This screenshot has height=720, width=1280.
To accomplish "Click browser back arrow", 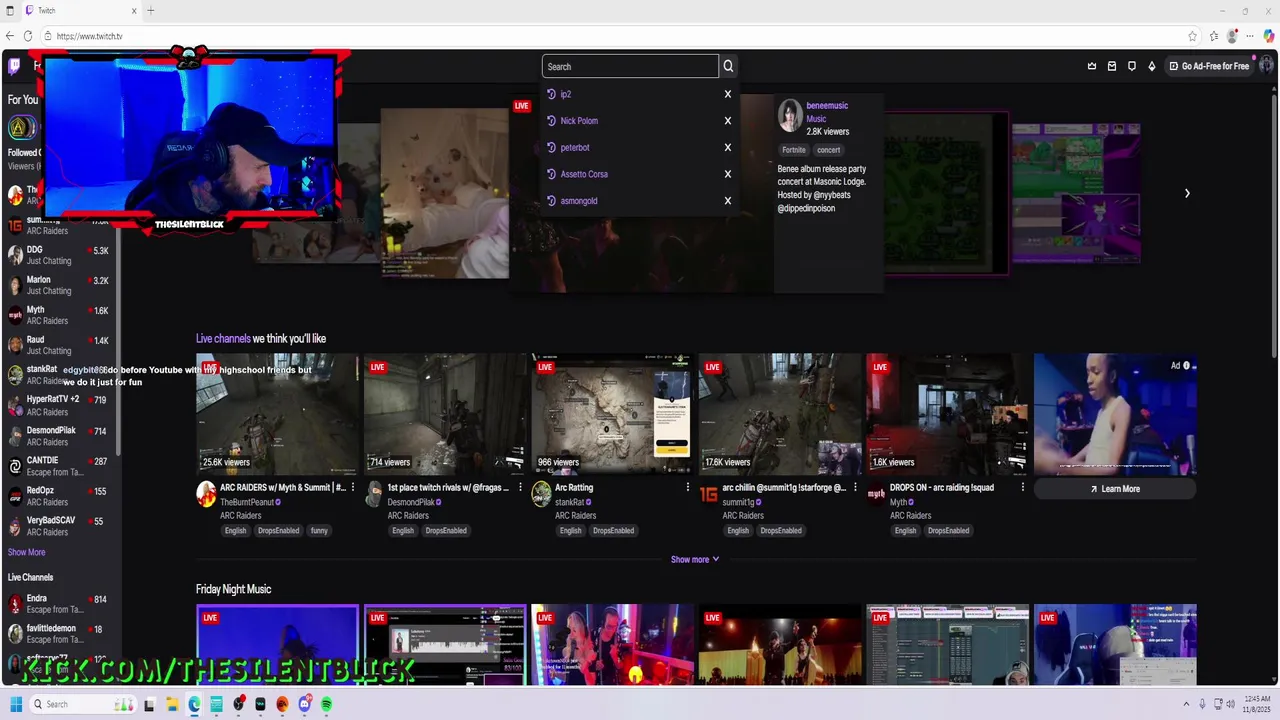I will [x=10, y=36].
